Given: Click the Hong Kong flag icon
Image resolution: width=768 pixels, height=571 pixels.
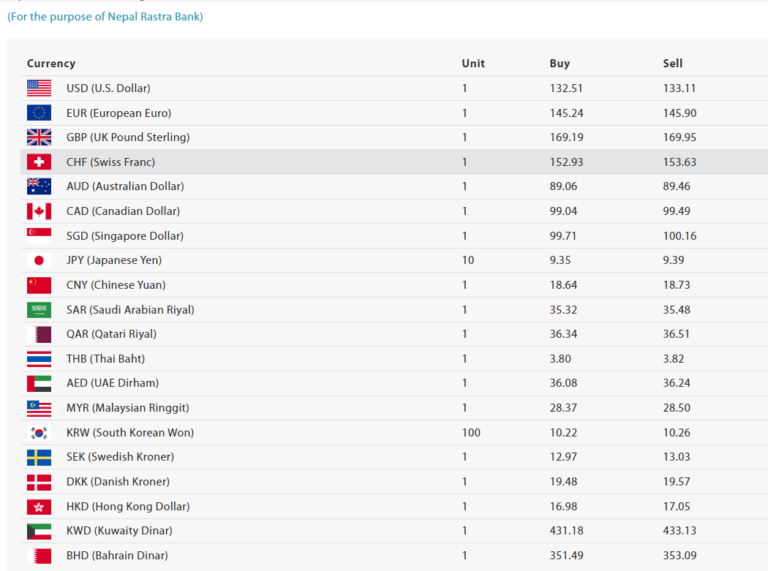Looking at the screenshot, I should point(39,506).
